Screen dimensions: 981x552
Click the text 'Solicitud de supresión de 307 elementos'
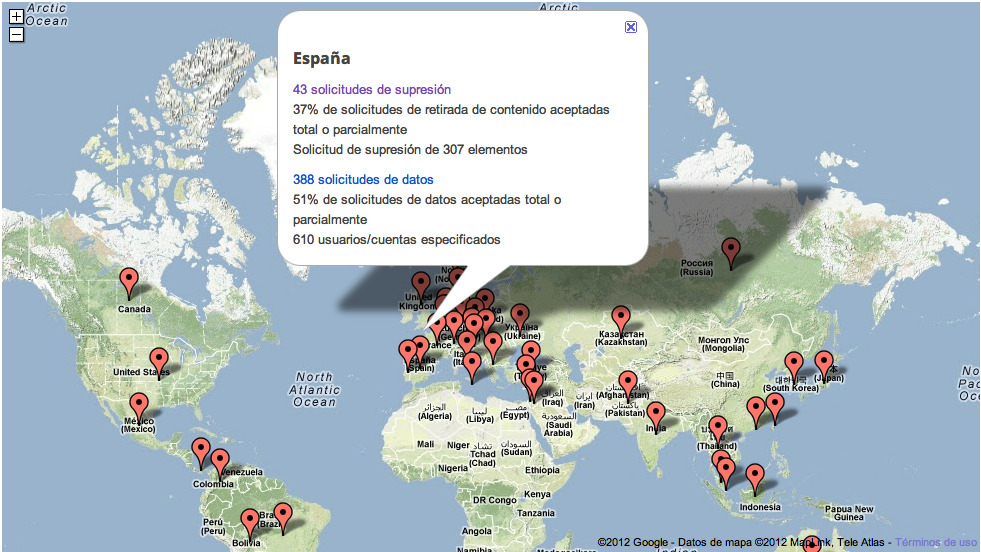pyautogui.click(x=410, y=150)
